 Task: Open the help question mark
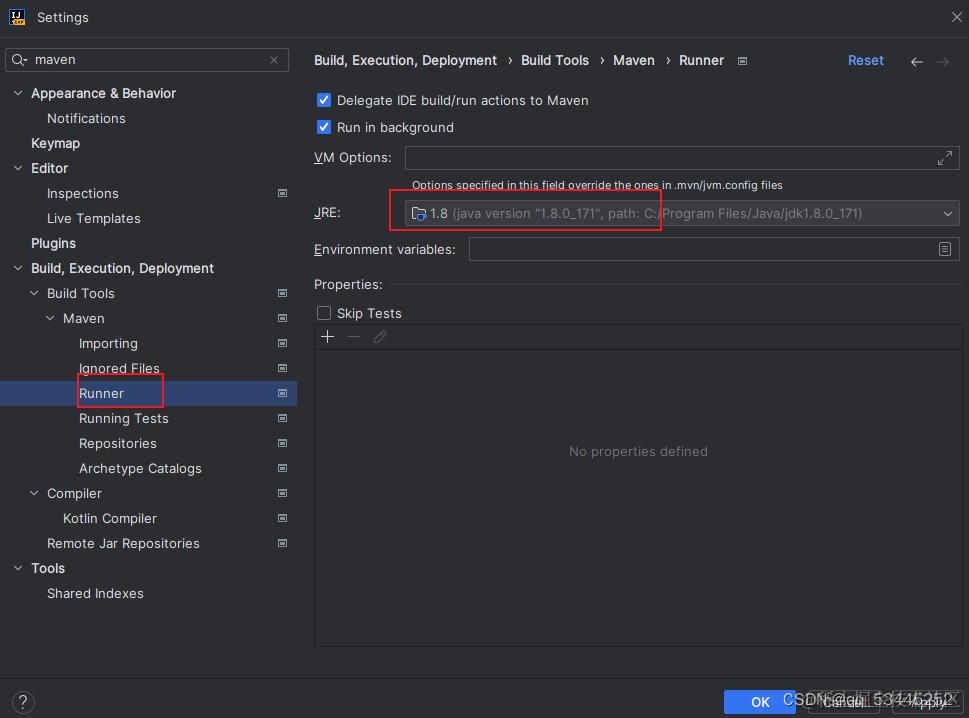tap(23, 702)
